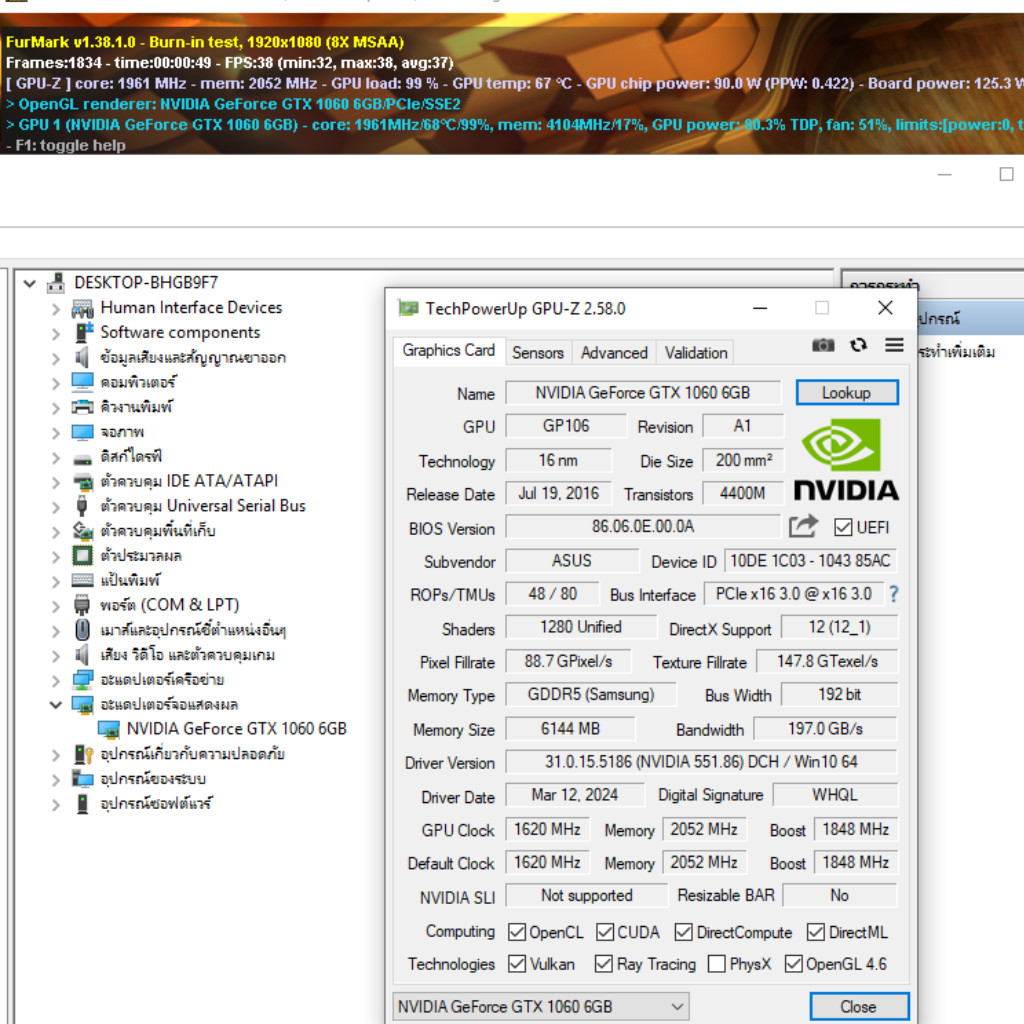Click the Human Interface Devices icon
Viewport: 1024px width, 1024px height.
82,308
